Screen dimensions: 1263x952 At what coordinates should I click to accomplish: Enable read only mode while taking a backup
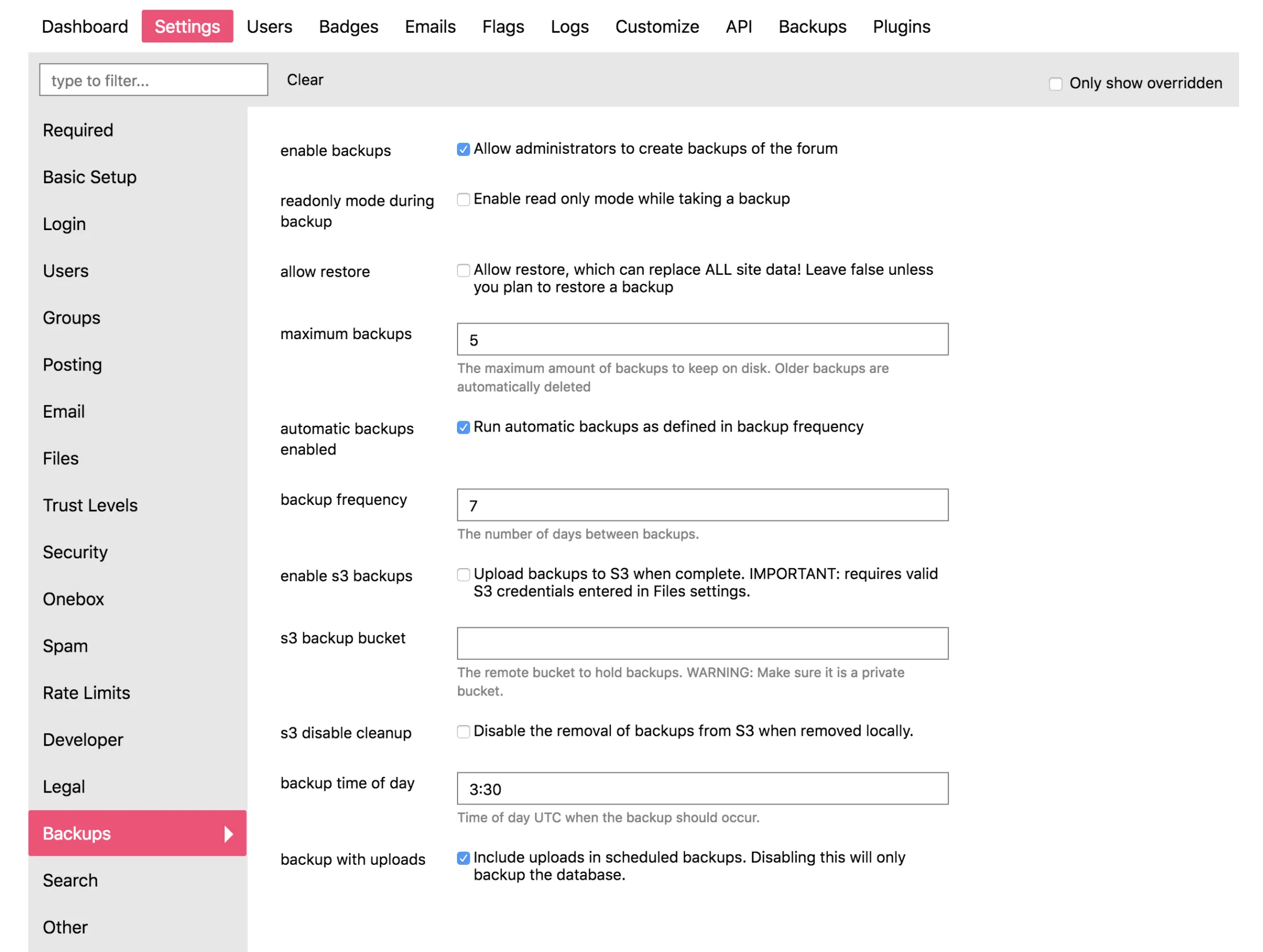click(463, 199)
